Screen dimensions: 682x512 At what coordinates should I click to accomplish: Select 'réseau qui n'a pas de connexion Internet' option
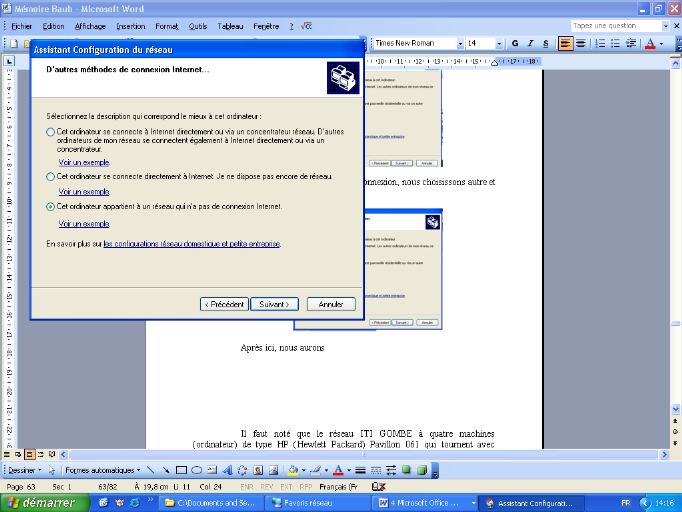[50, 207]
